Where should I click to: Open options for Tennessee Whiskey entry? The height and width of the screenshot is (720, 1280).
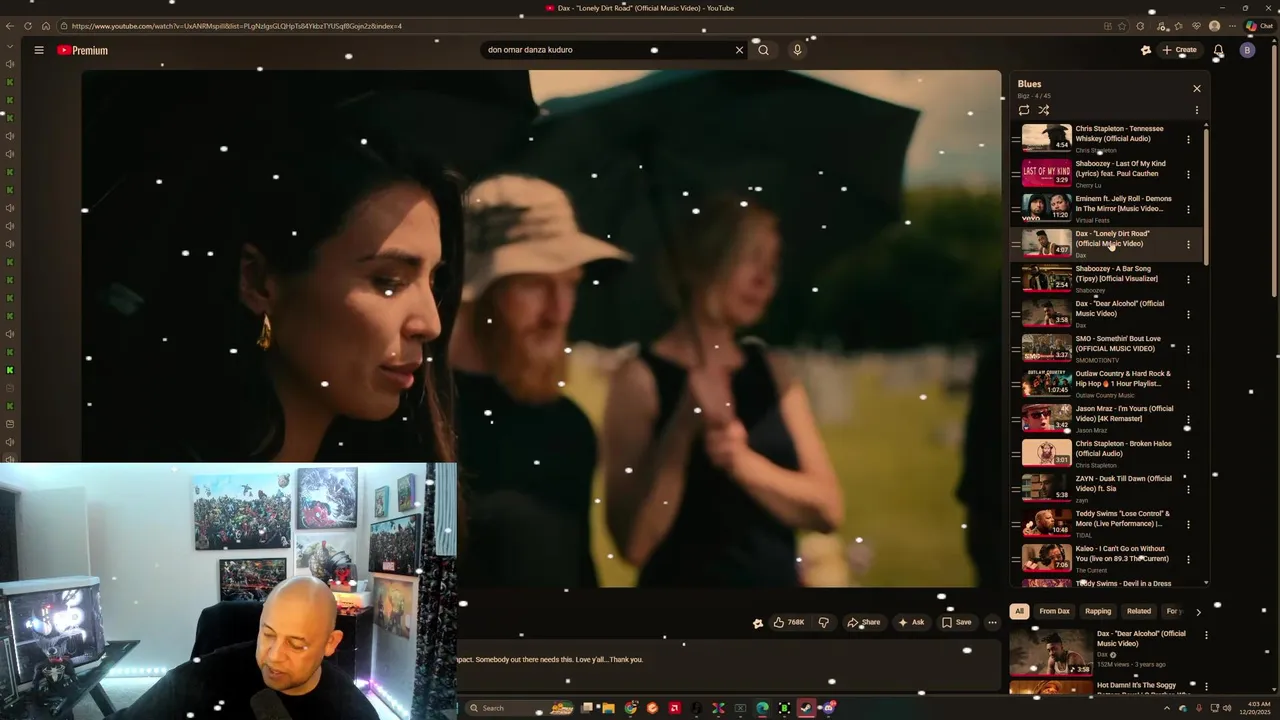coord(1188,139)
